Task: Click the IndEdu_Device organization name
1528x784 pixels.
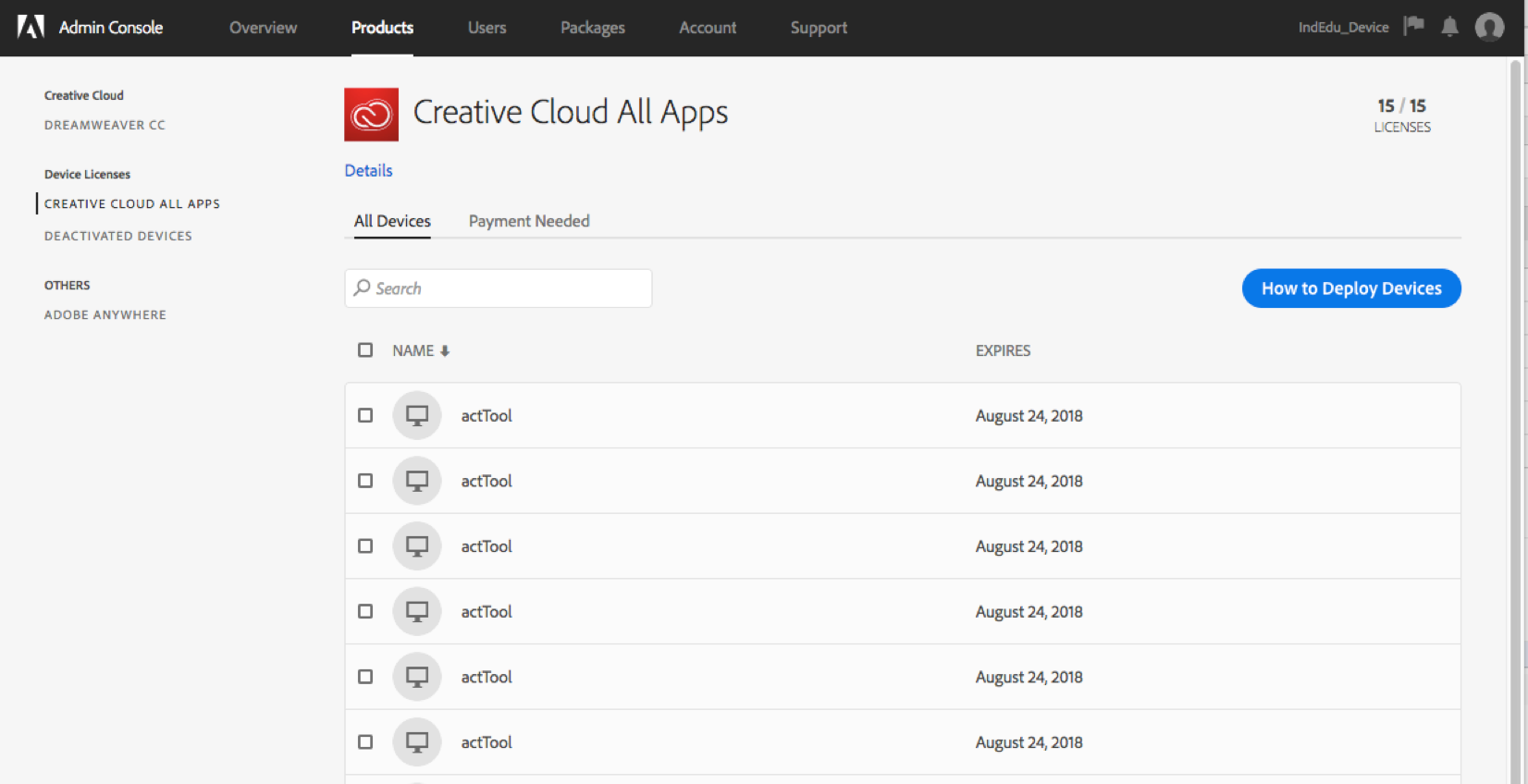Action: click(1343, 28)
